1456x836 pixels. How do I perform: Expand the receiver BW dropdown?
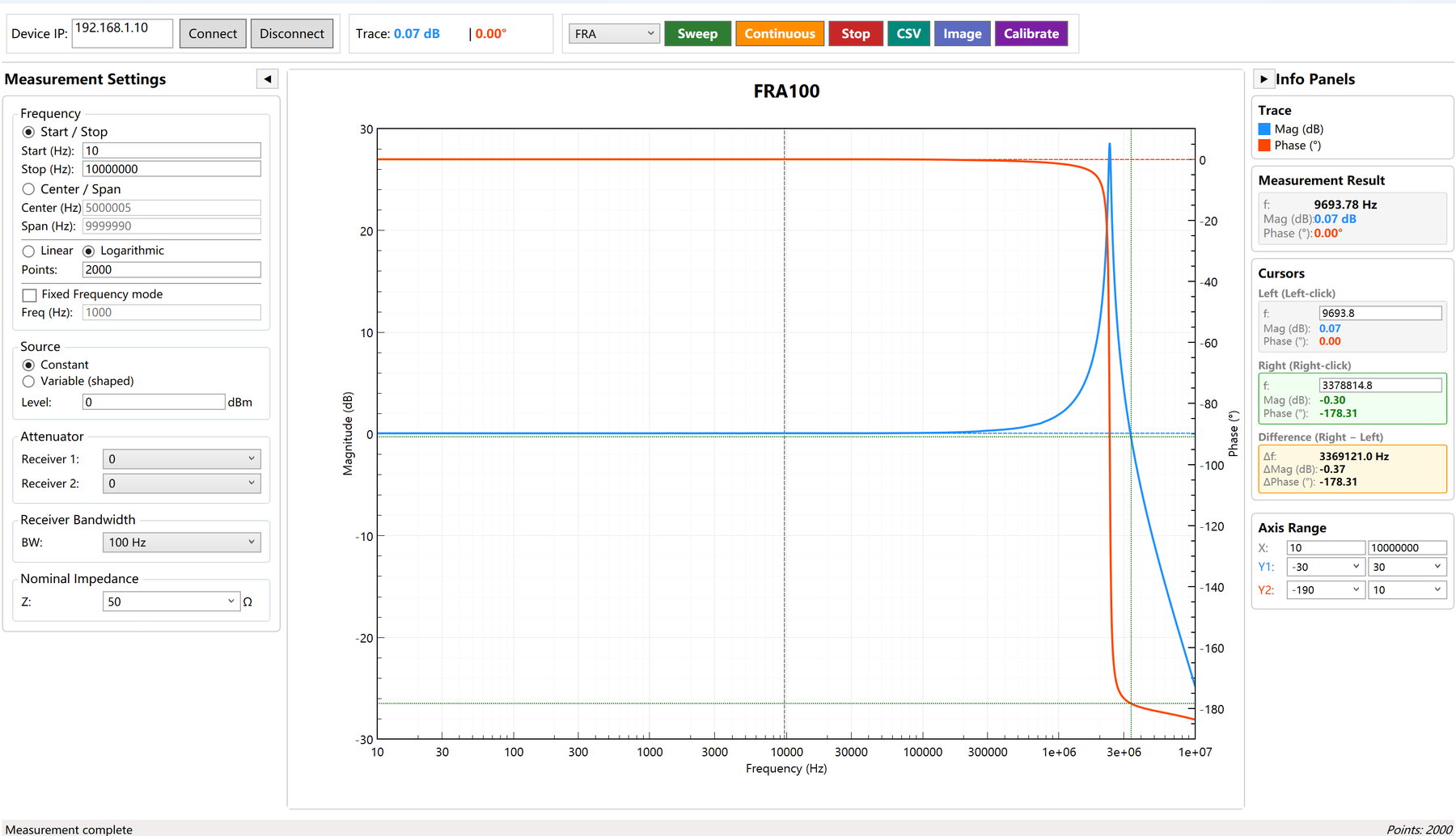coord(182,543)
